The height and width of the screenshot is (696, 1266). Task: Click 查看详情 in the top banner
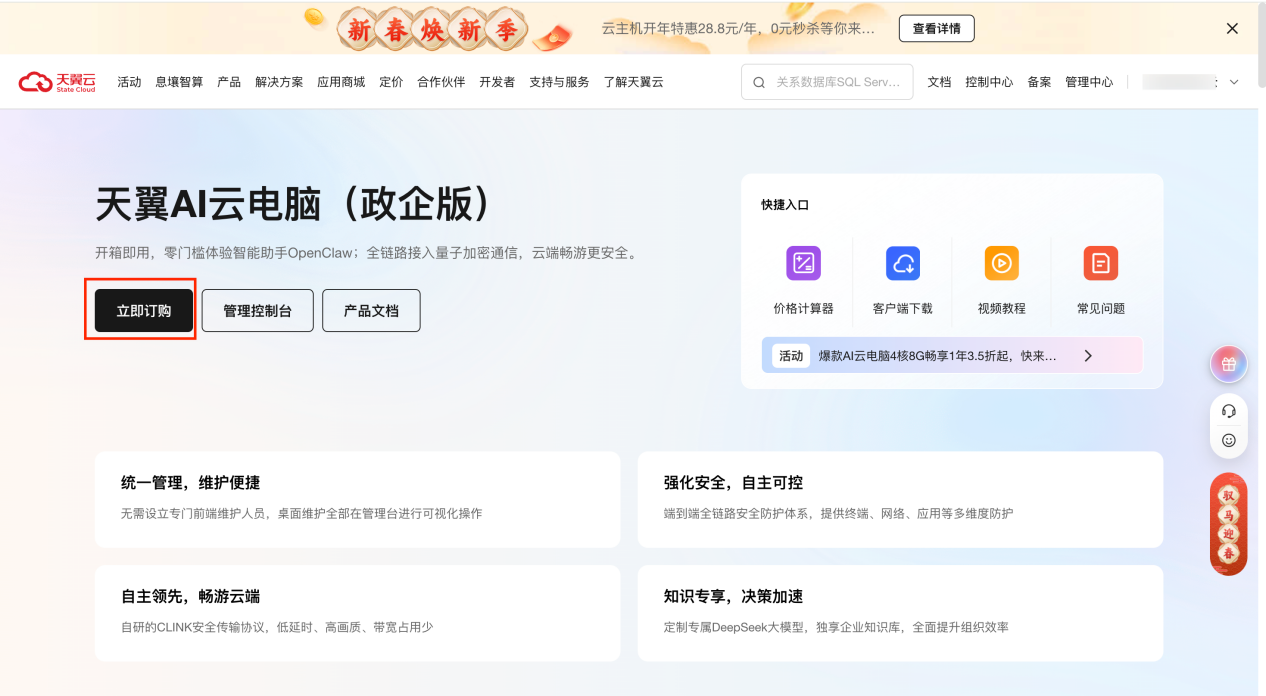tap(936, 29)
